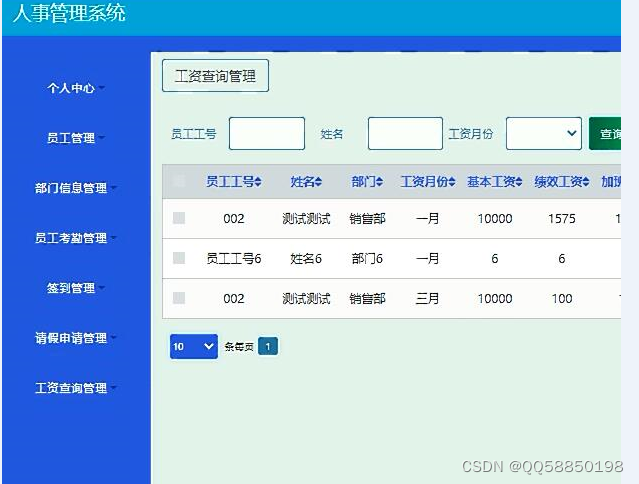639x484 pixels.
Task: Check the row 002 一月 checkbox
Action: click(179, 218)
